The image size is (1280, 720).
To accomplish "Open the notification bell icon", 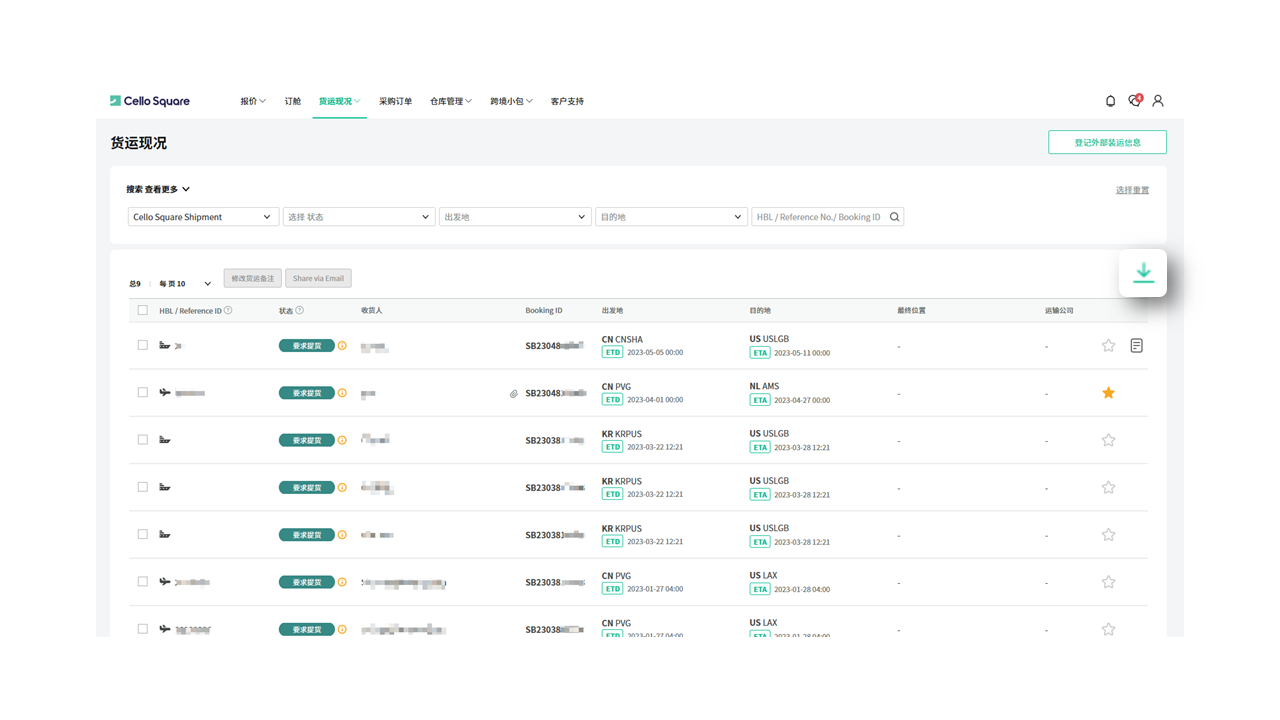I will point(1110,101).
